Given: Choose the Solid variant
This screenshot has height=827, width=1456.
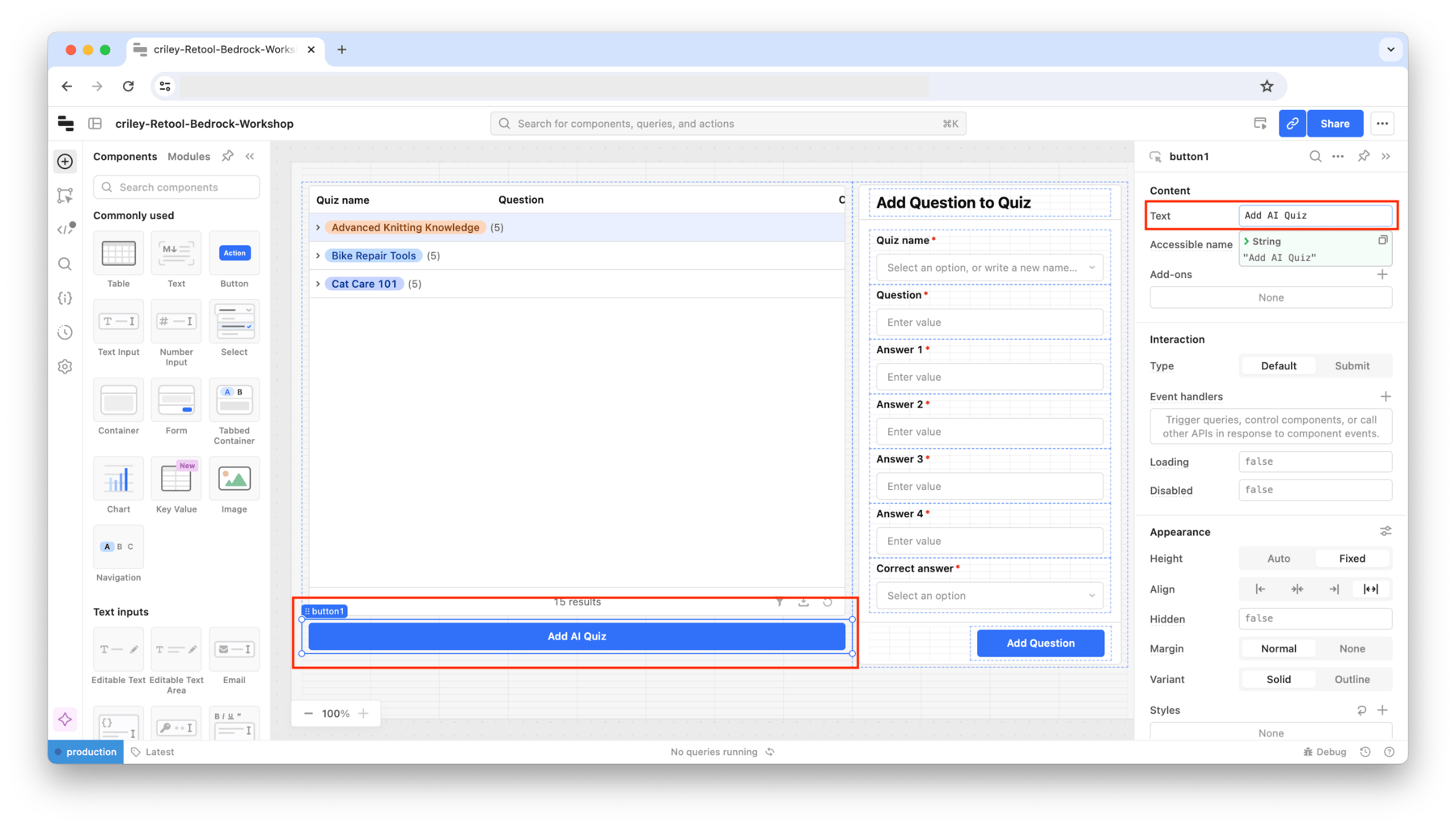Looking at the screenshot, I should [x=1278, y=680].
